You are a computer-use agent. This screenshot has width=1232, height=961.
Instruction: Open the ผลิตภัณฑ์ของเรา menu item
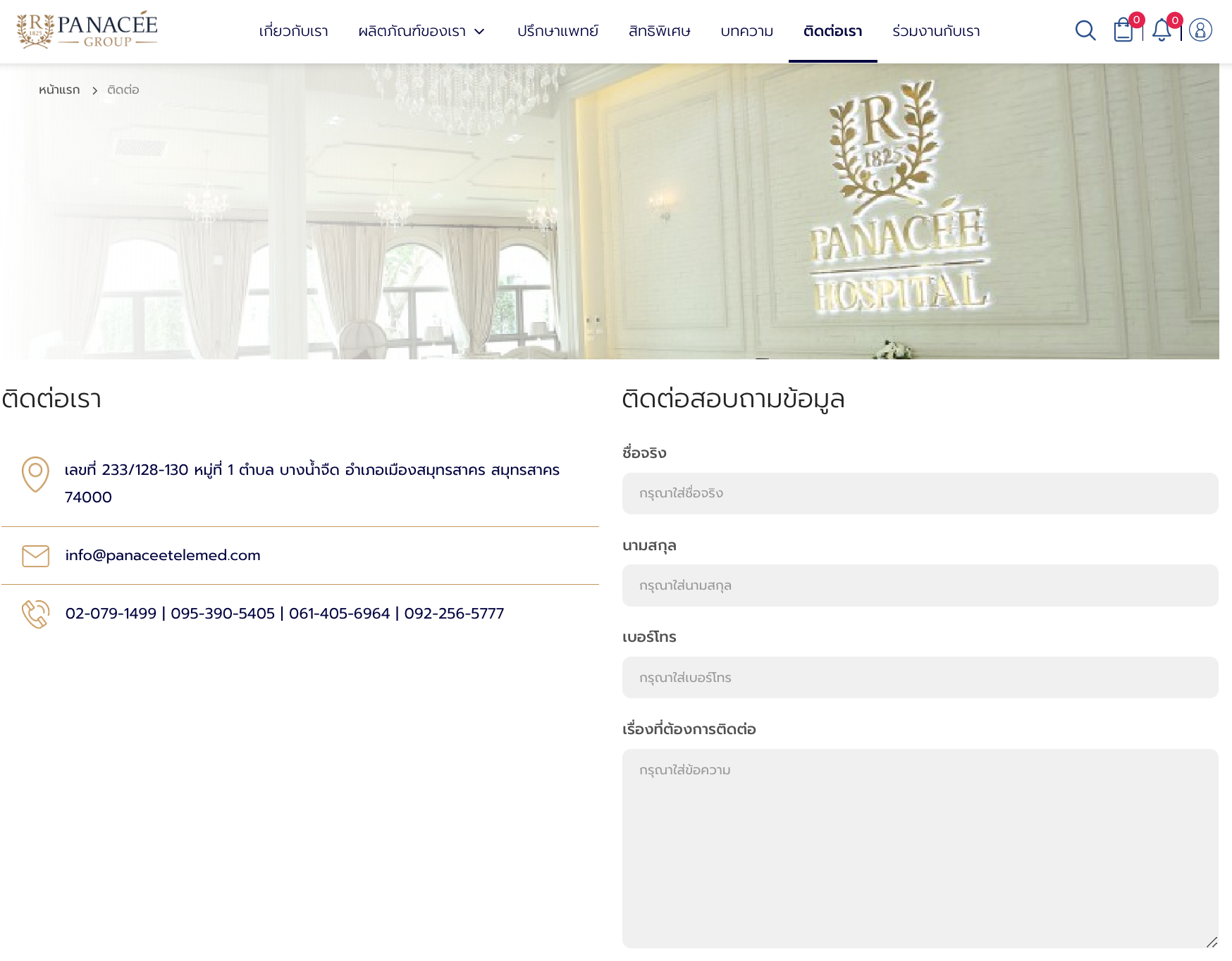(x=412, y=31)
